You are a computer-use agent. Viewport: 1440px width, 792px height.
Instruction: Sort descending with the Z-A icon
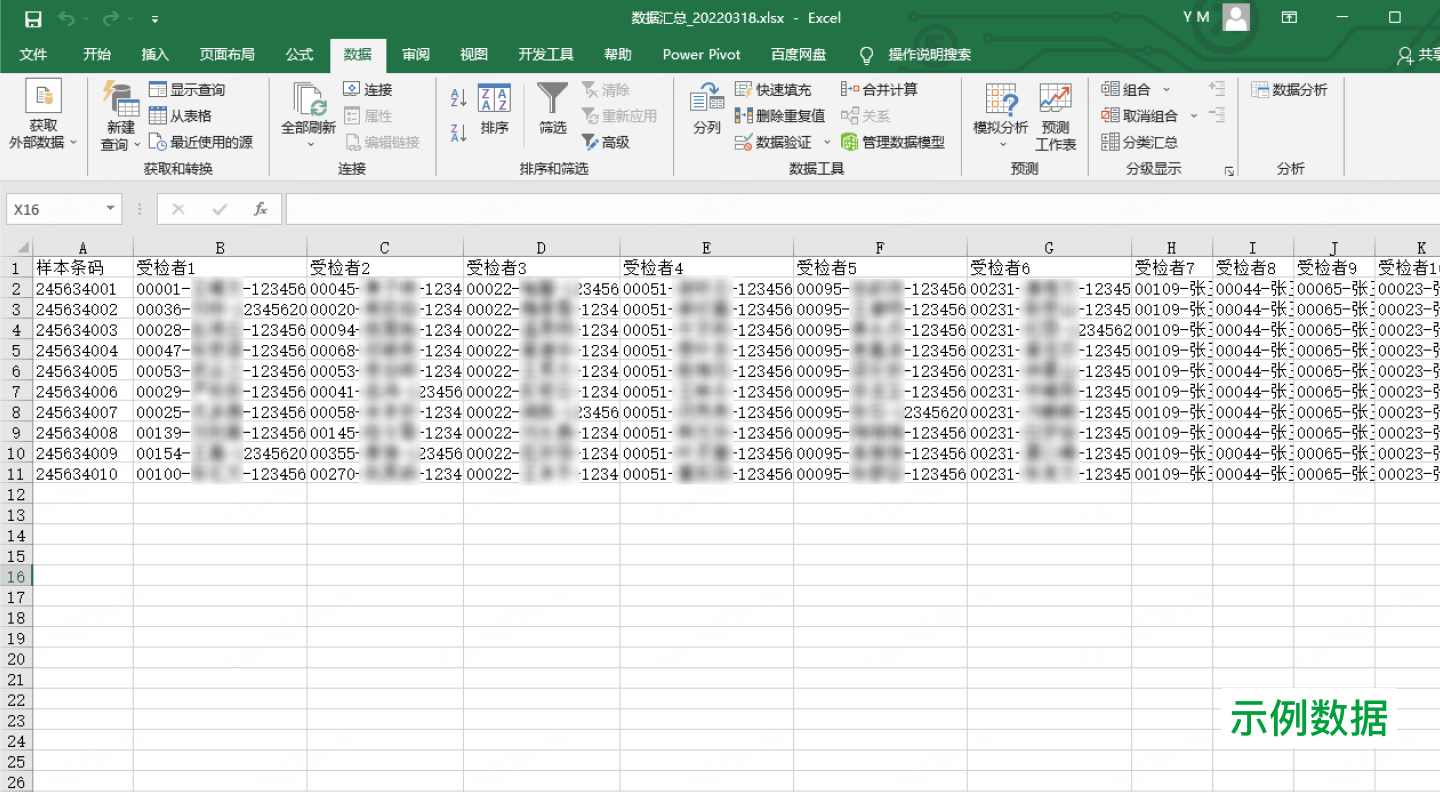(x=459, y=133)
